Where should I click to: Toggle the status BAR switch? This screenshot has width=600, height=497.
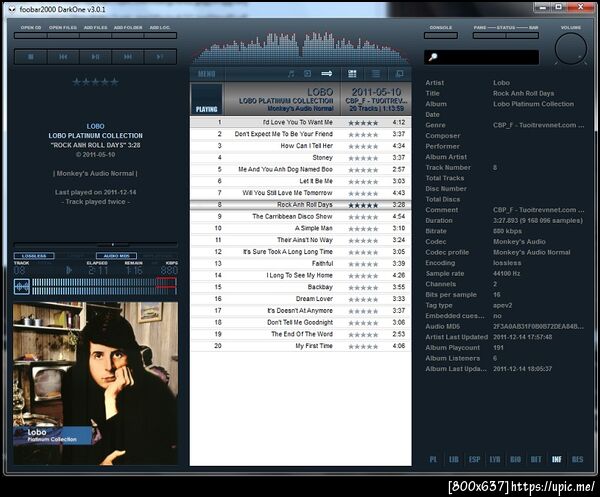522,36
